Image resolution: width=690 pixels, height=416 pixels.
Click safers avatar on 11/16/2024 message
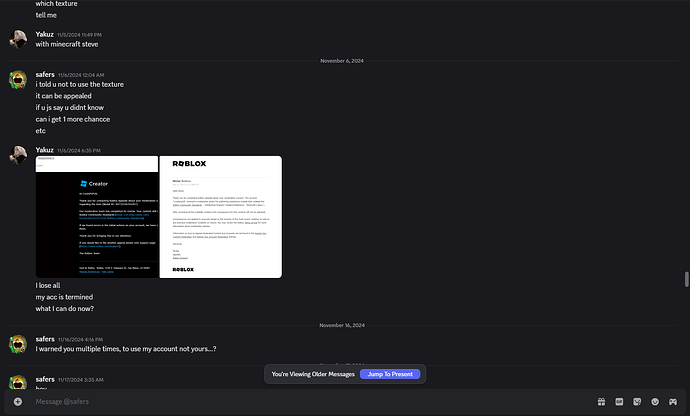pyautogui.click(x=18, y=344)
